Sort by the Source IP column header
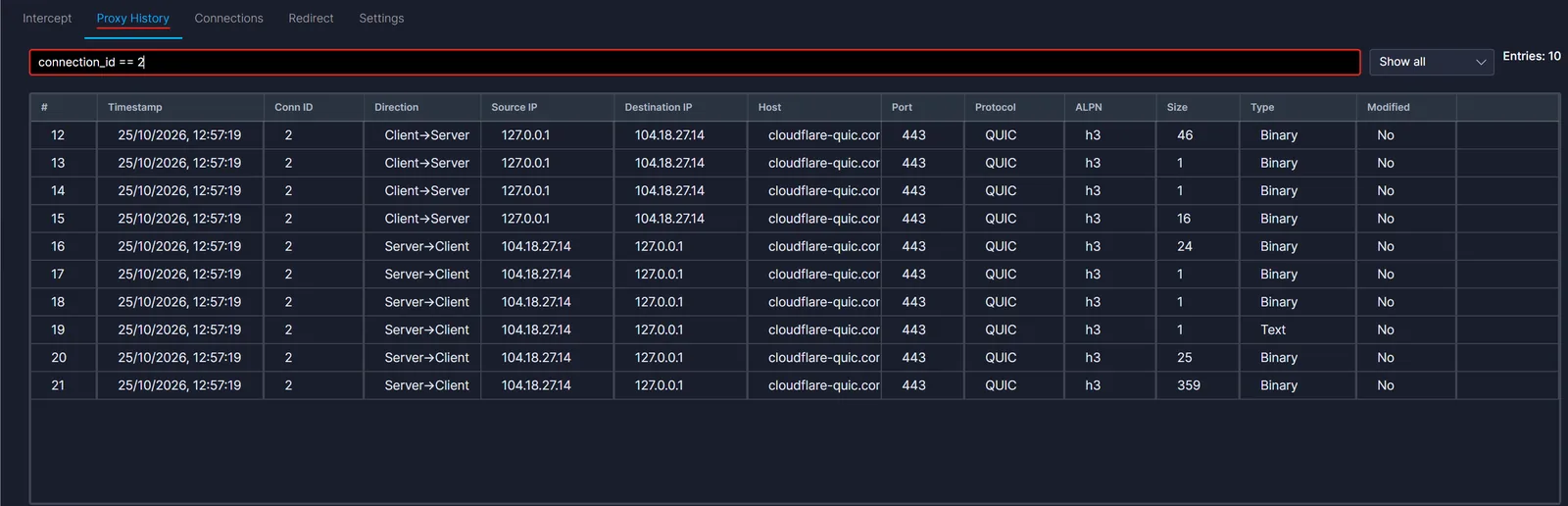Viewport: 1568px width, 506px height. 548,107
